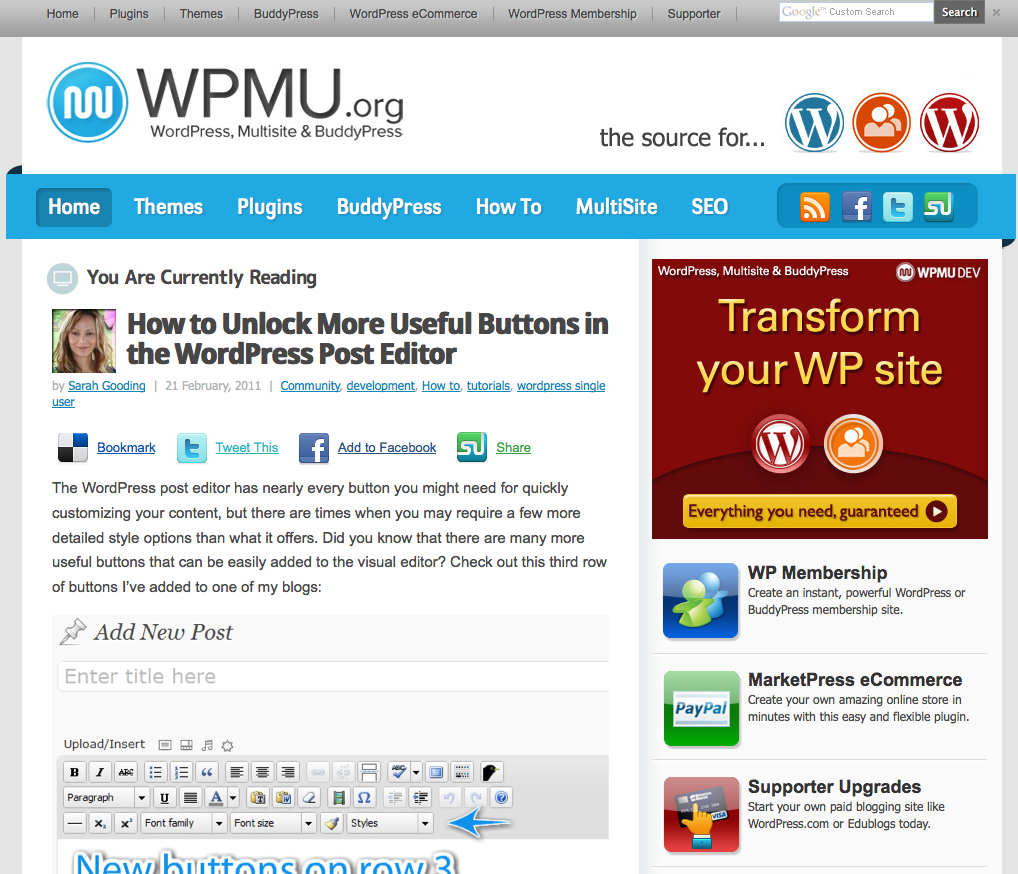
Task: Click the Twitter icon in the blue bar
Action: coord(898,207)
